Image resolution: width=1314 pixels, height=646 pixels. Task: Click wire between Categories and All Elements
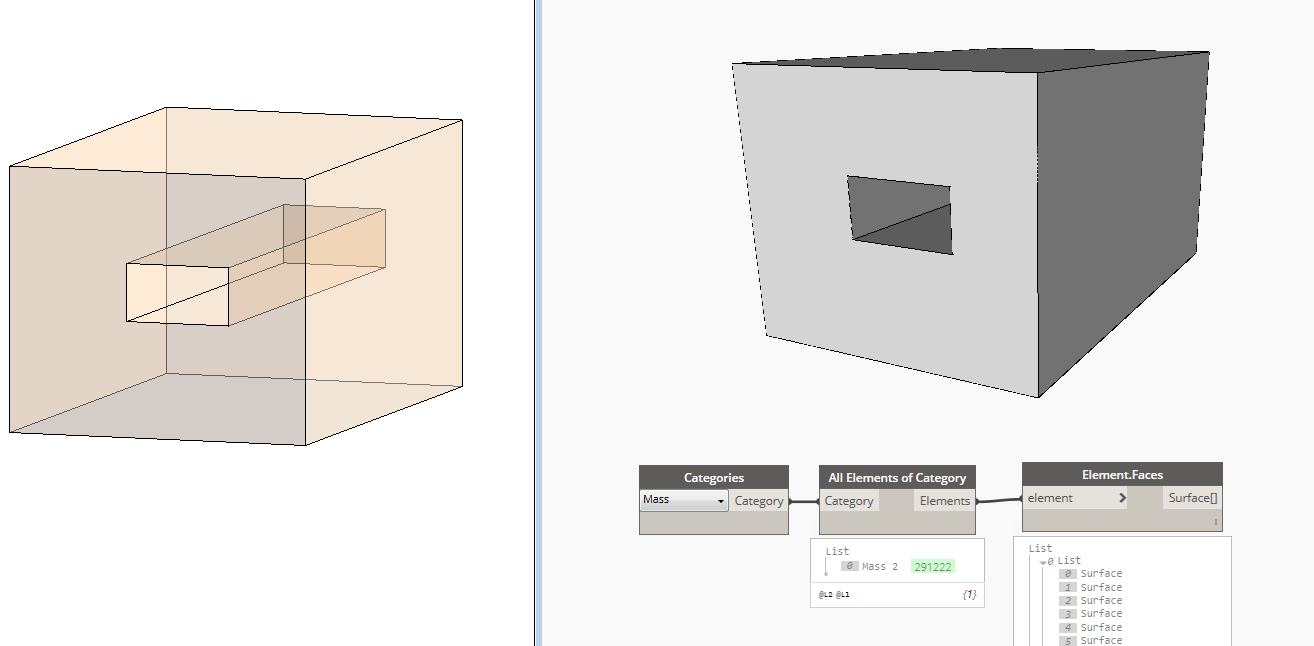click(803, 501)
